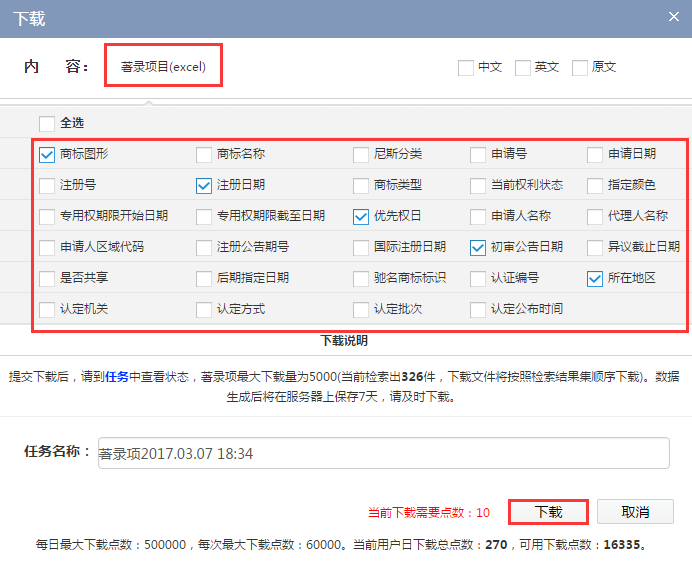Image resolution: width=692 pixels, height=570 pixels.
Task: Close the 下载 dialog with the X
Action: tap(671, 16)
